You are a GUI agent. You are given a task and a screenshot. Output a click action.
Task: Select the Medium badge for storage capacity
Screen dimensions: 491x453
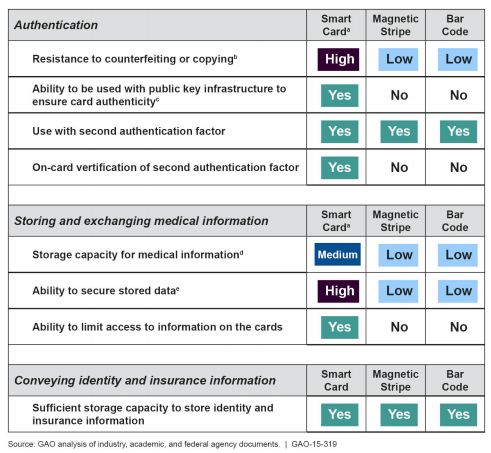pyautogui.click(x=337, y=255)
